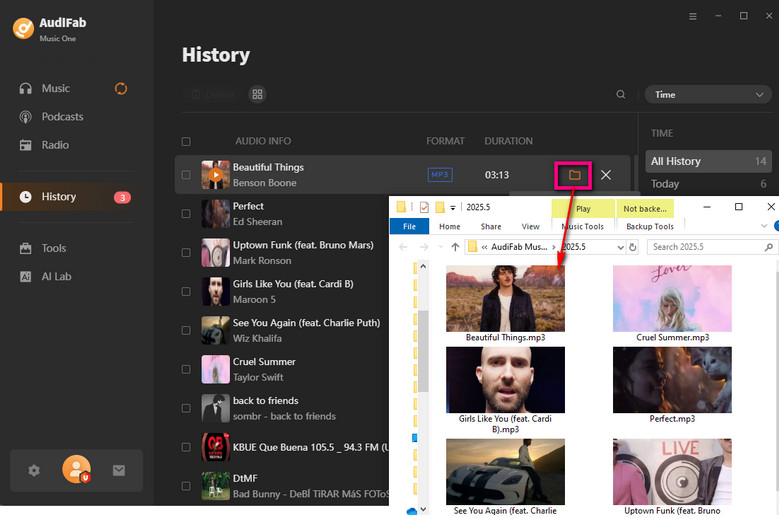Filter history by Today

point(708,184)
